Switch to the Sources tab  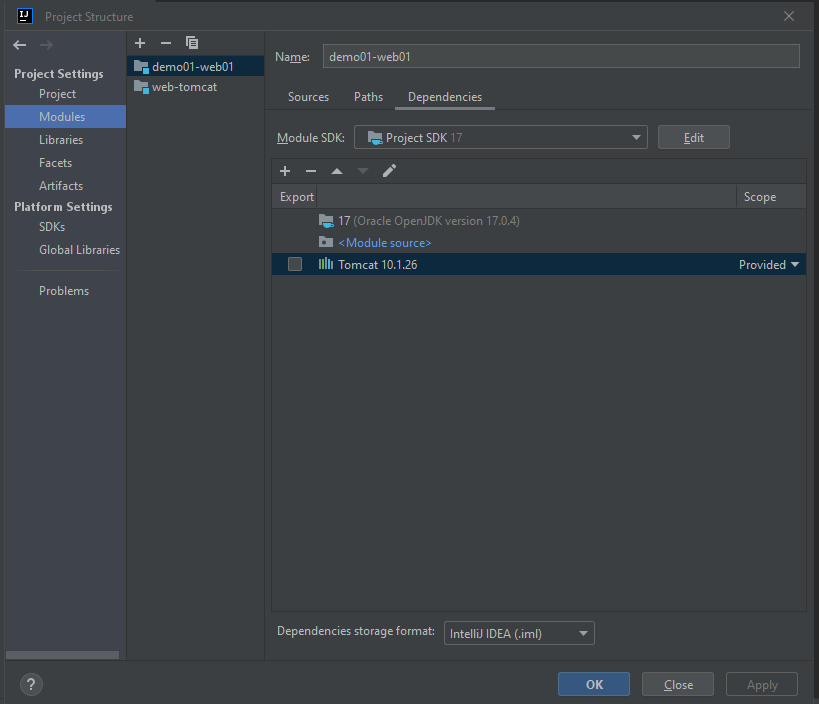[308, 97]
